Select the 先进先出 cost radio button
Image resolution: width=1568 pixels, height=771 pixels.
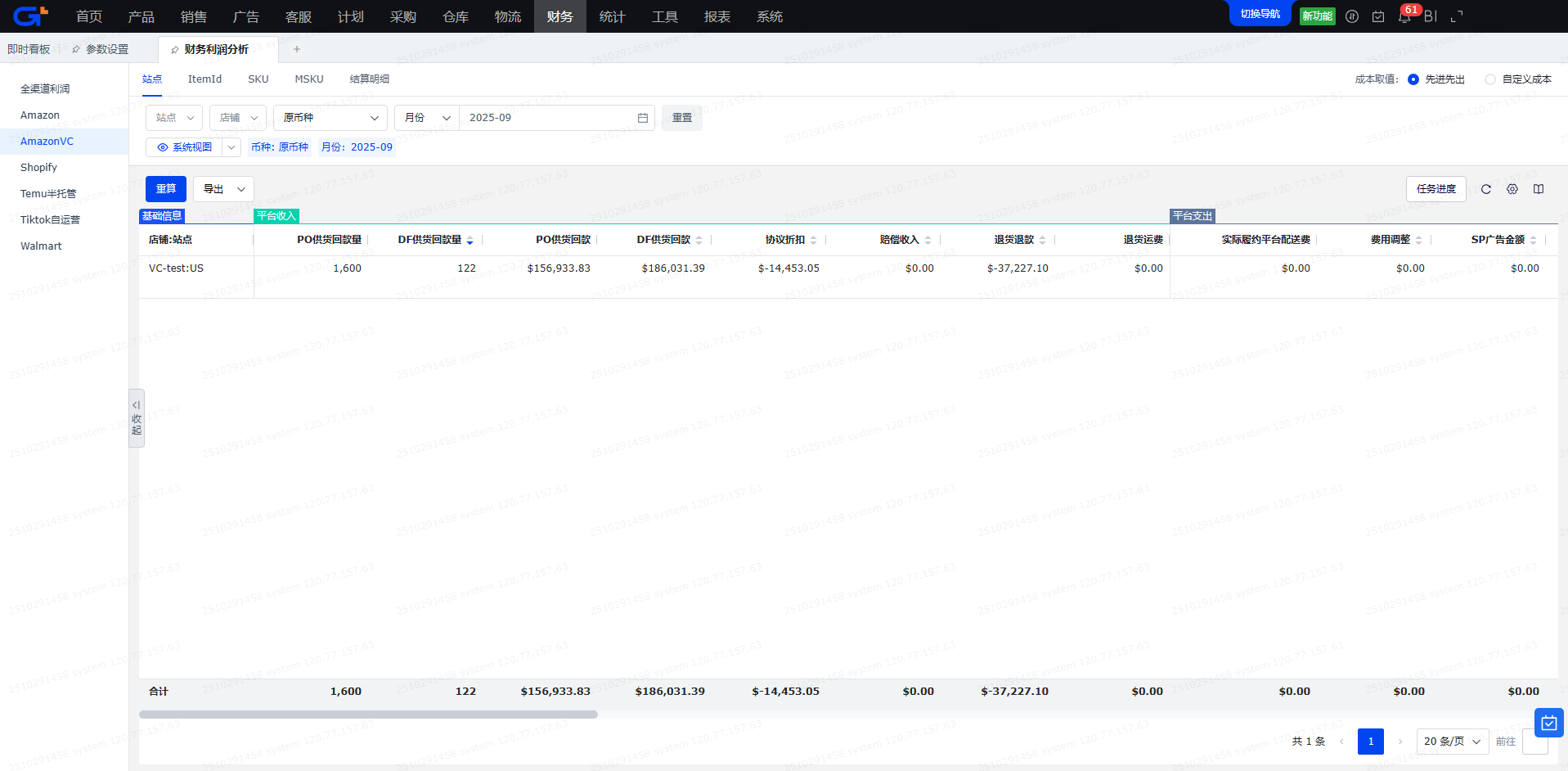(1413, 79)
